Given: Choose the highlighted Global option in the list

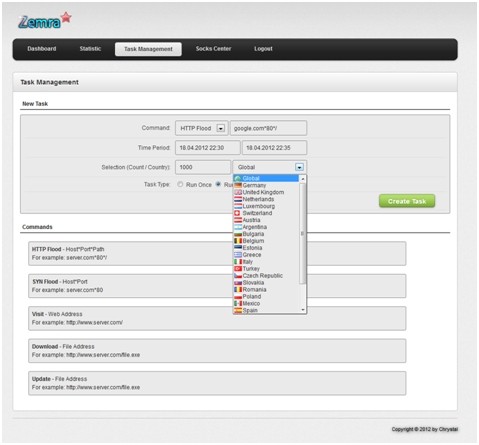Looking at the screenshot, I should point(266,178).
